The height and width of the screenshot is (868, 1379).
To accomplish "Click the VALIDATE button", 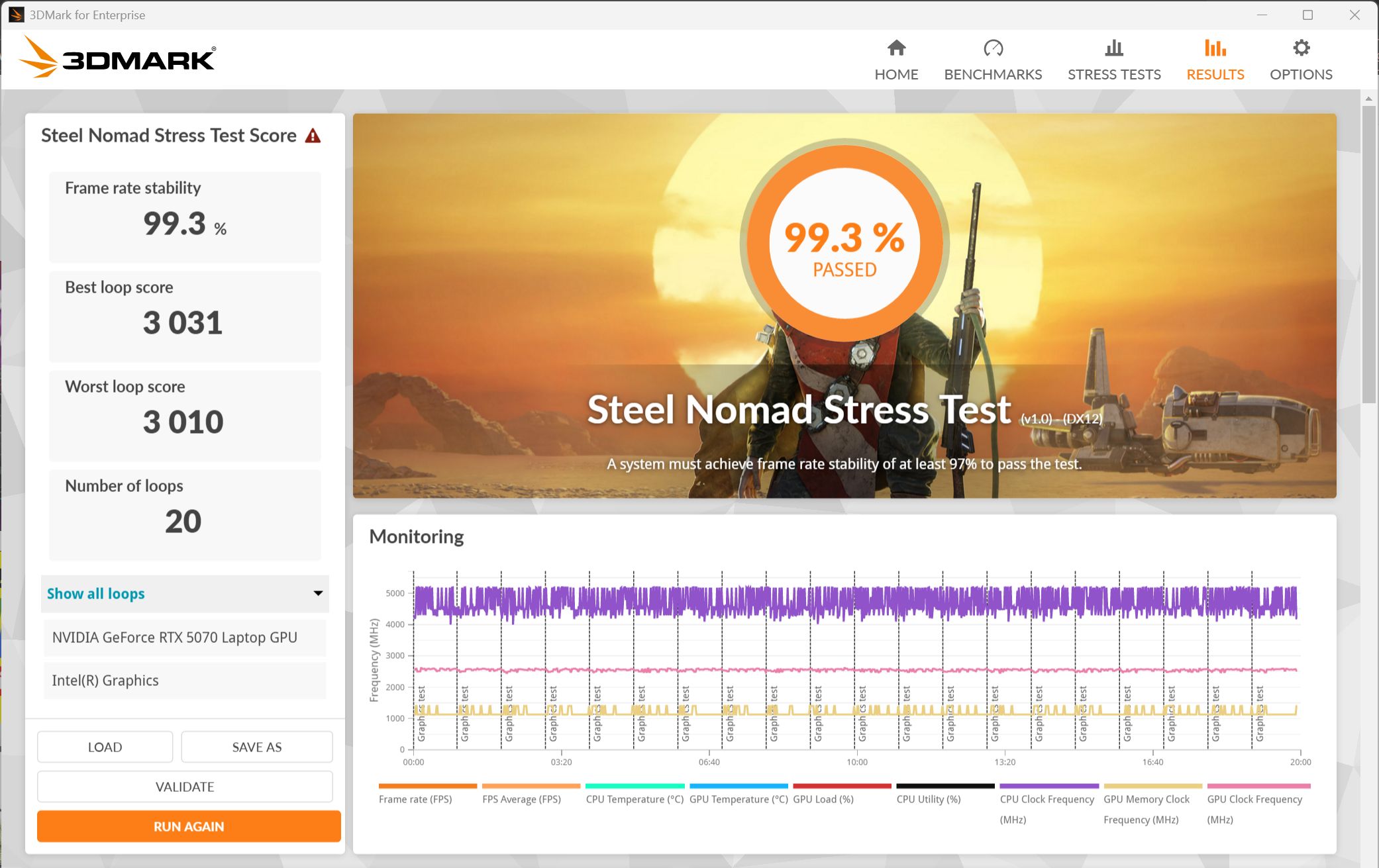I will point(185,787).
